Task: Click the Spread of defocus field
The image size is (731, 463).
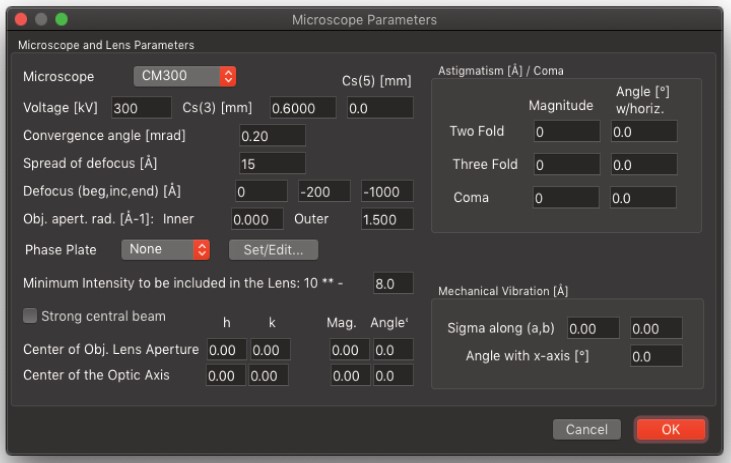Action: click(x=272, y=163)
